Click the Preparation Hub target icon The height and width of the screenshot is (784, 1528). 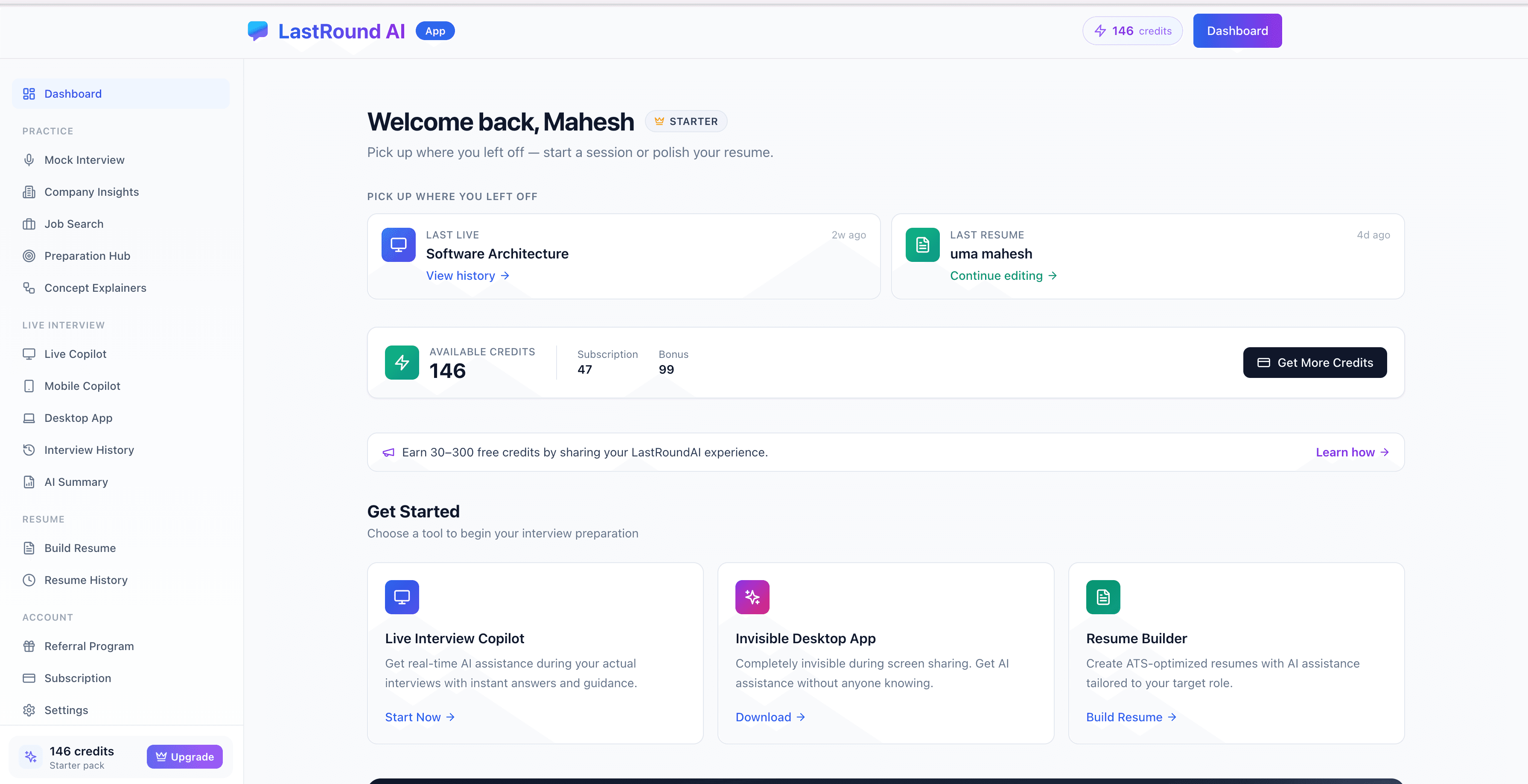pos(29,256)
